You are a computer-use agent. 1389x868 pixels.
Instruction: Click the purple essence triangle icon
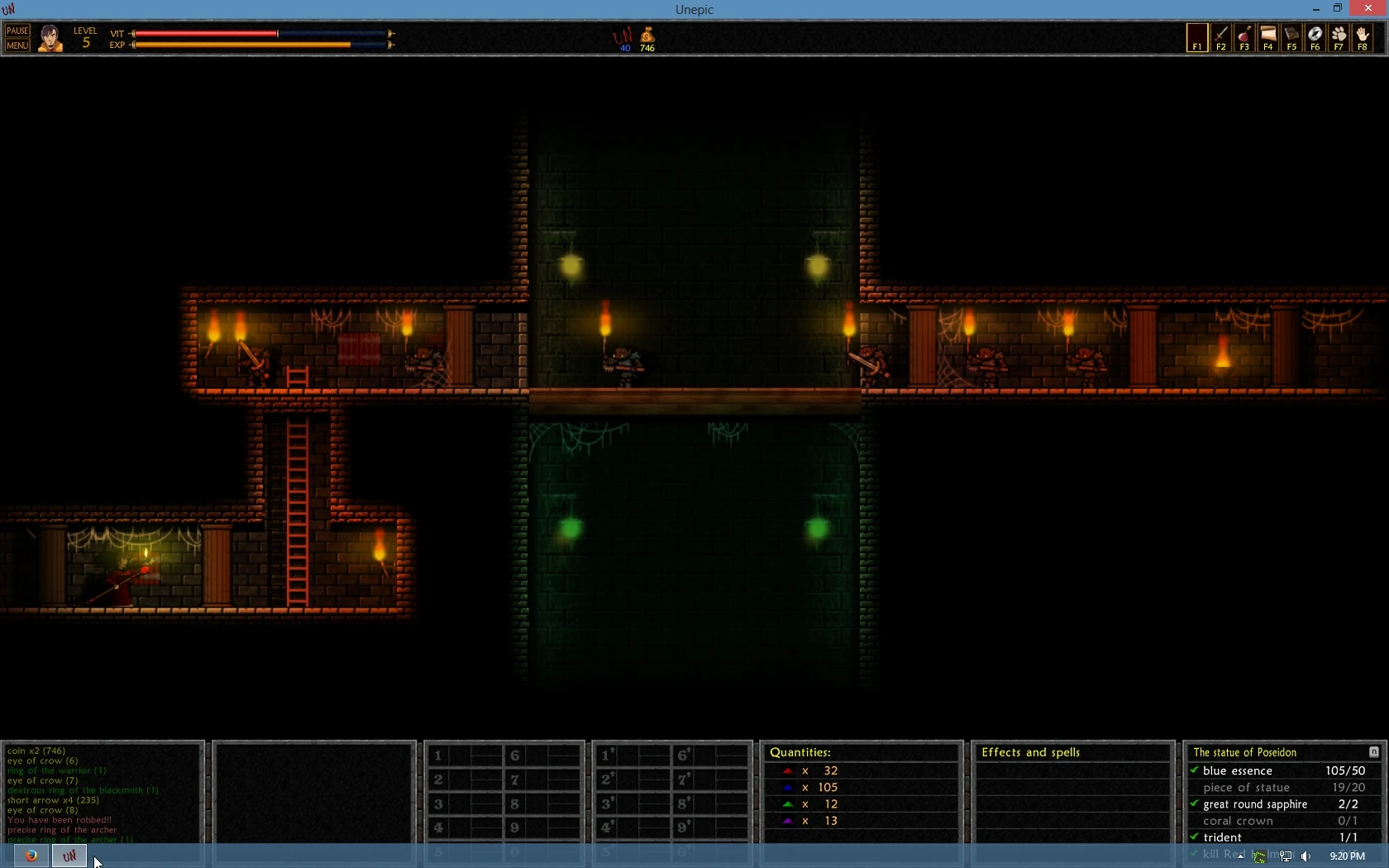tap(787, 821)
